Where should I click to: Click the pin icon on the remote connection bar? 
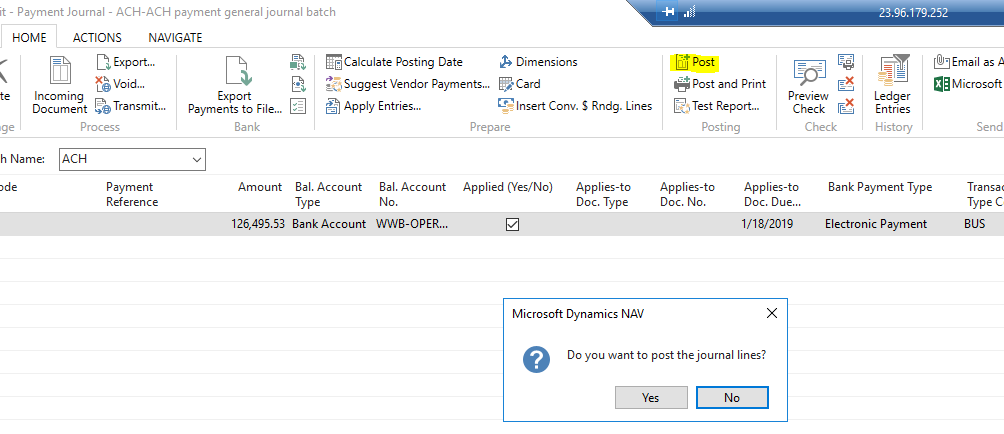pyautogui.click(x=667, y=12)
